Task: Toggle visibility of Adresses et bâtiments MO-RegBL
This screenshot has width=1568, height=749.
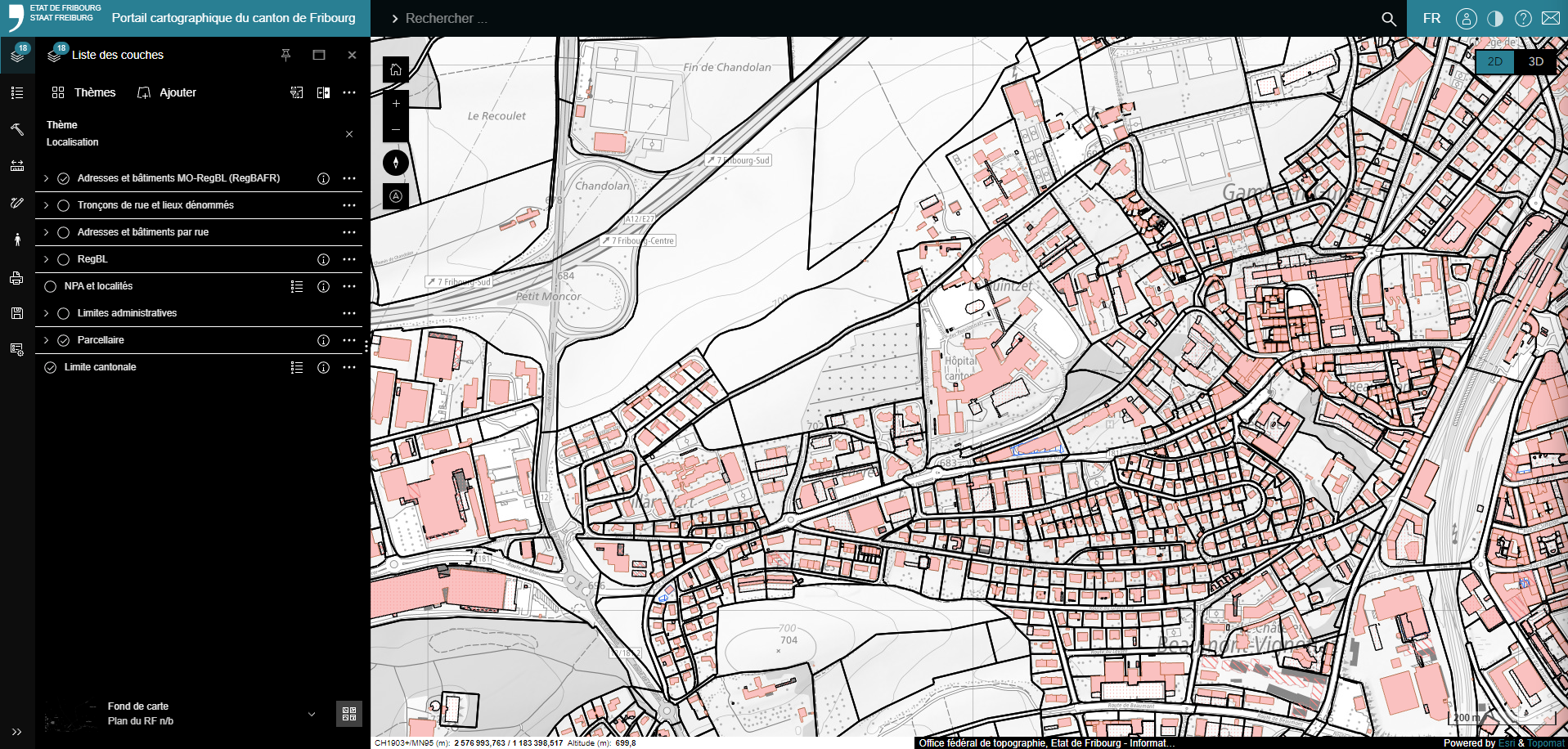Action: point(63,178)
